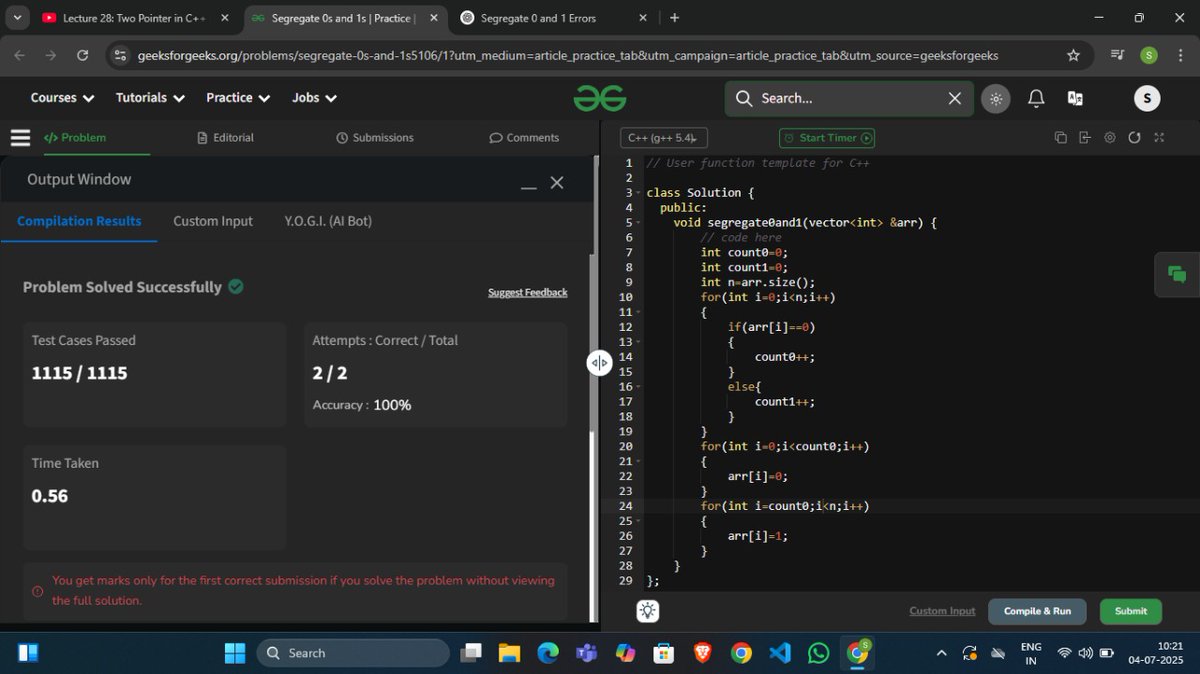Expand the Tutorials menu
This screenshot has height=674, width=1200.
point(150,98)
